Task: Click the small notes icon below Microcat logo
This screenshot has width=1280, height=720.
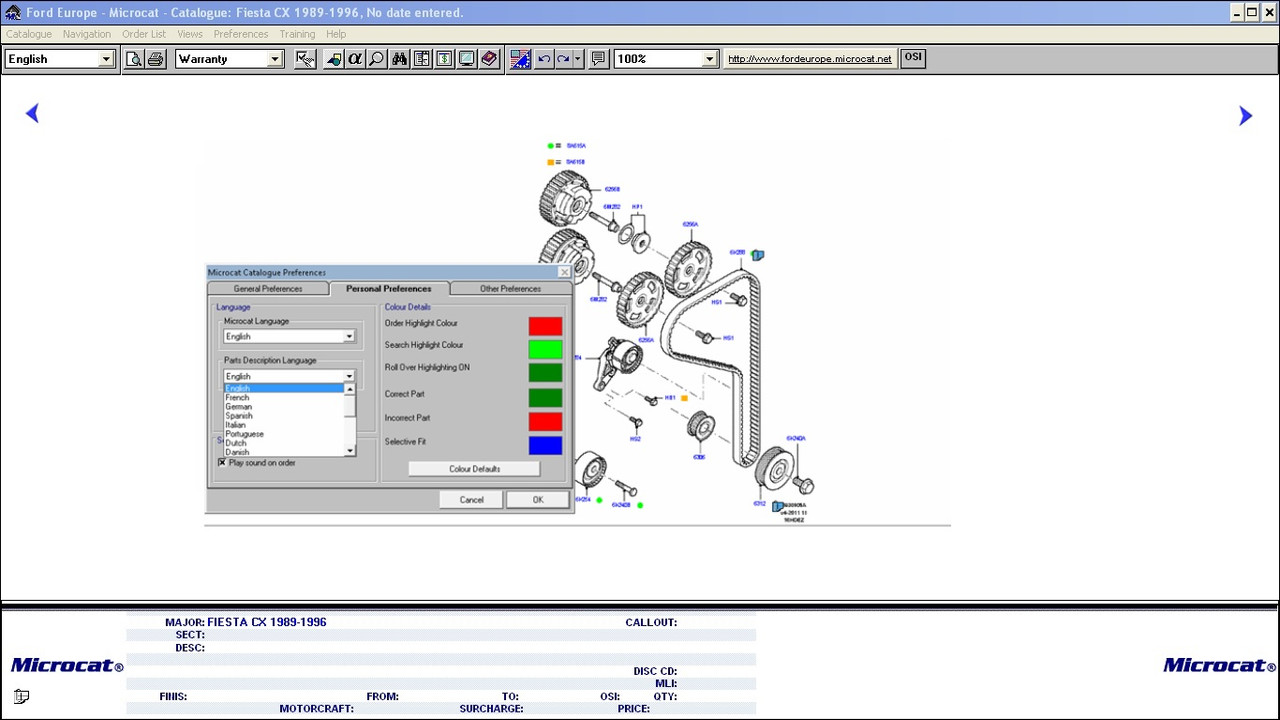Action: coord(21,696)
